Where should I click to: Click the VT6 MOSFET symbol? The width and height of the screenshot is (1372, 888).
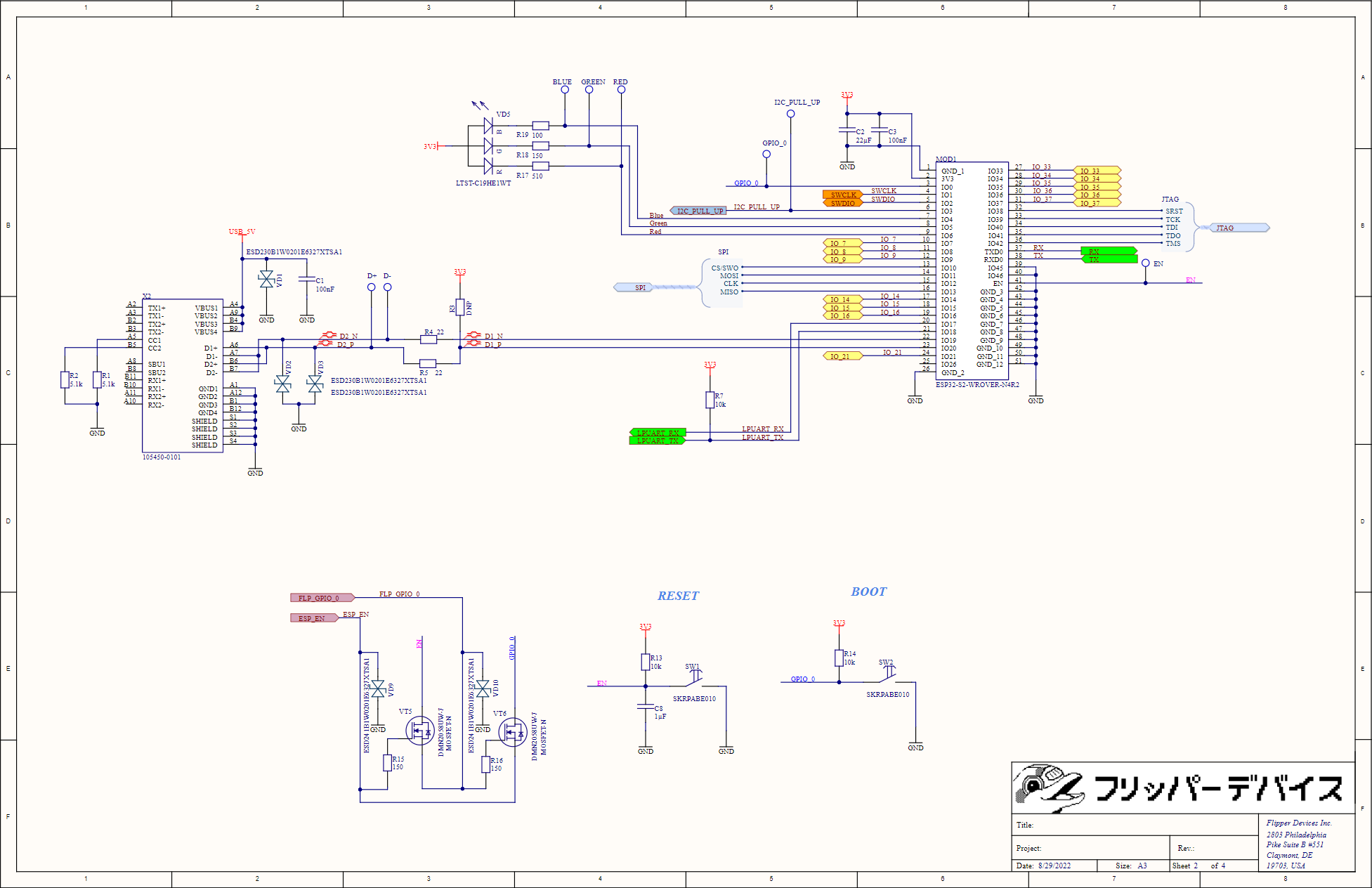(513, 732)
